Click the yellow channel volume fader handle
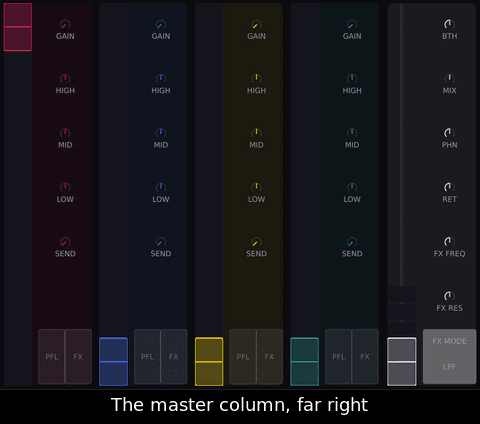Image resolution: width=480 pixels, height=424 pixels. tap(209, 362)
